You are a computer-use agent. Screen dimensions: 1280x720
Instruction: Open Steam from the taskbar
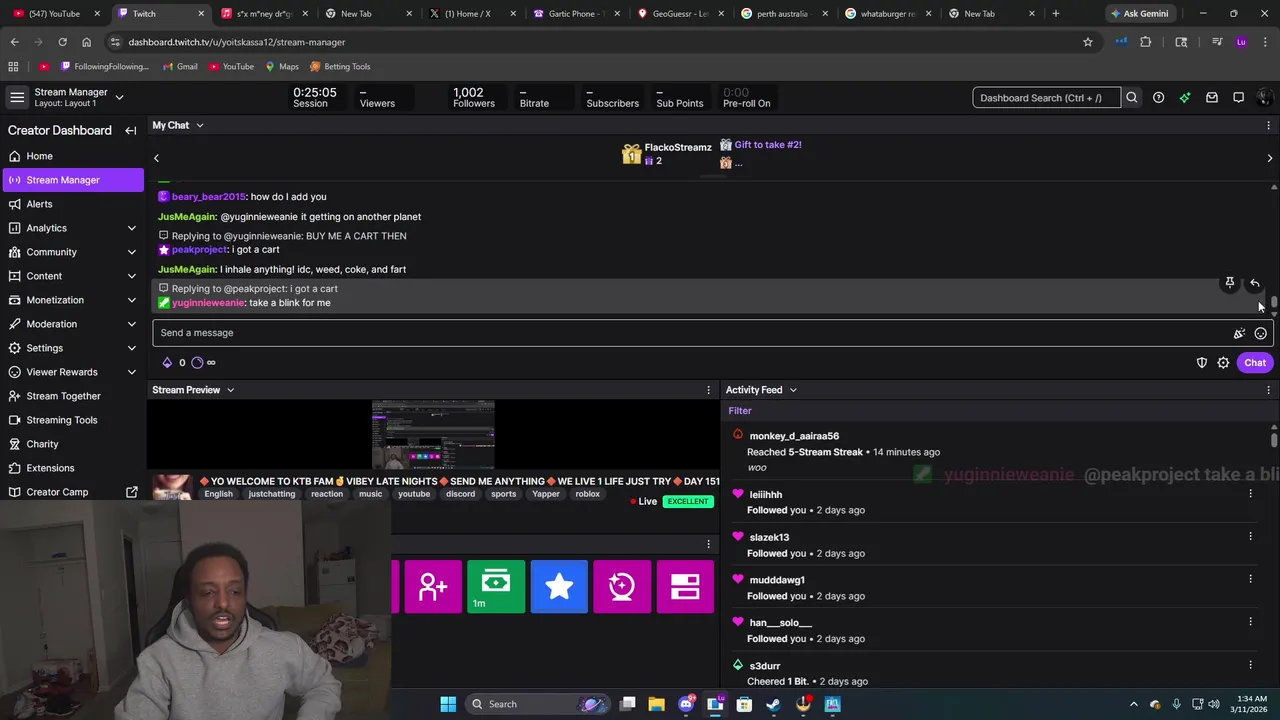[773, 704]
